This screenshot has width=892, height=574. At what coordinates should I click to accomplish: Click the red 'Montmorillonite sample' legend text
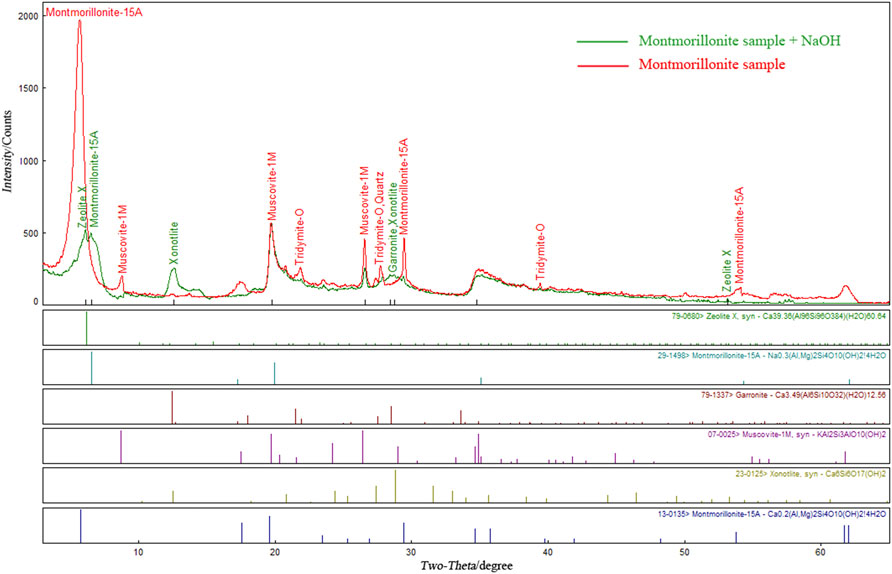(712, 64)
